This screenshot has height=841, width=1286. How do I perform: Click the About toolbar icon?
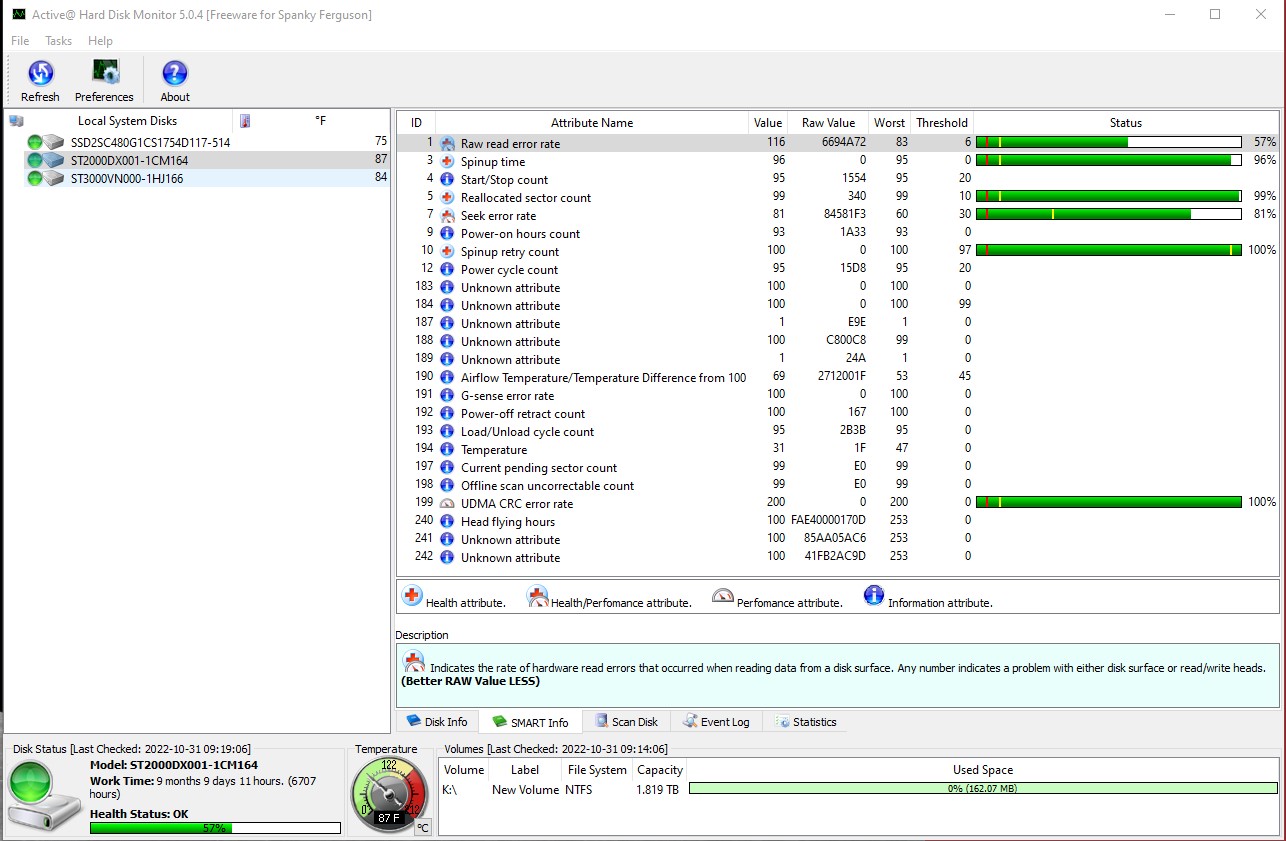pos(175,73)
